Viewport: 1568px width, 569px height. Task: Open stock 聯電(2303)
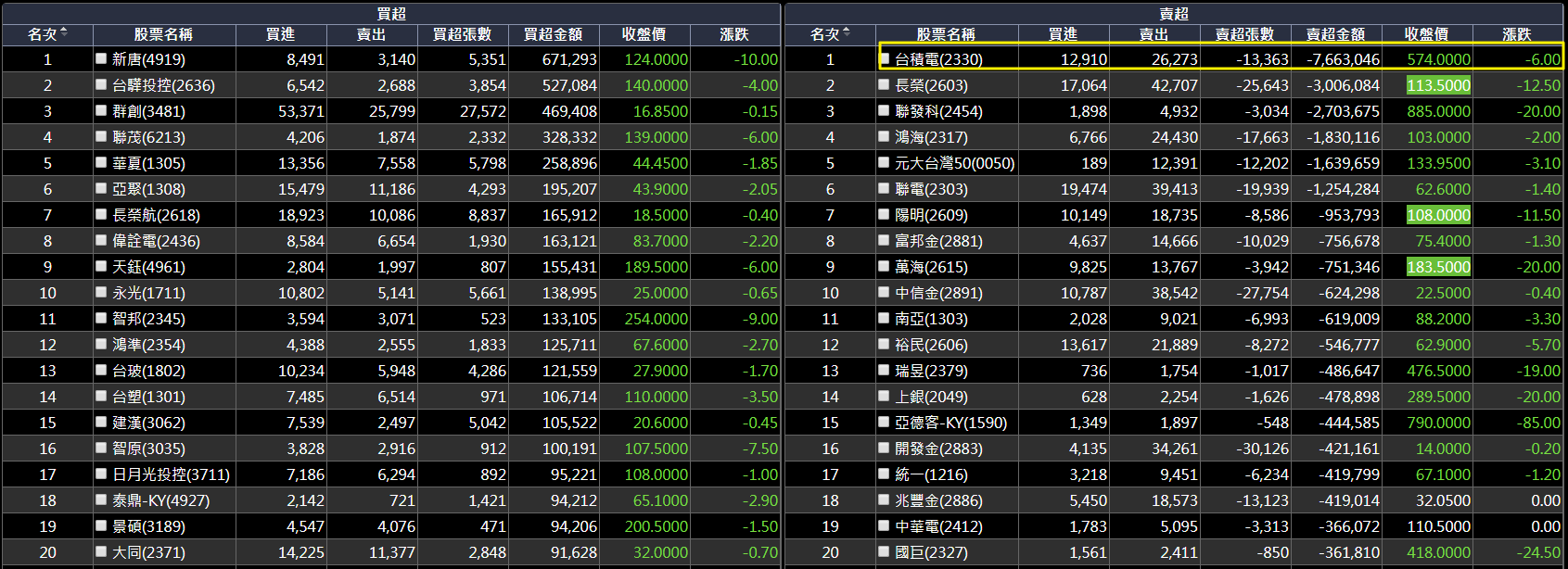point(931,189)
